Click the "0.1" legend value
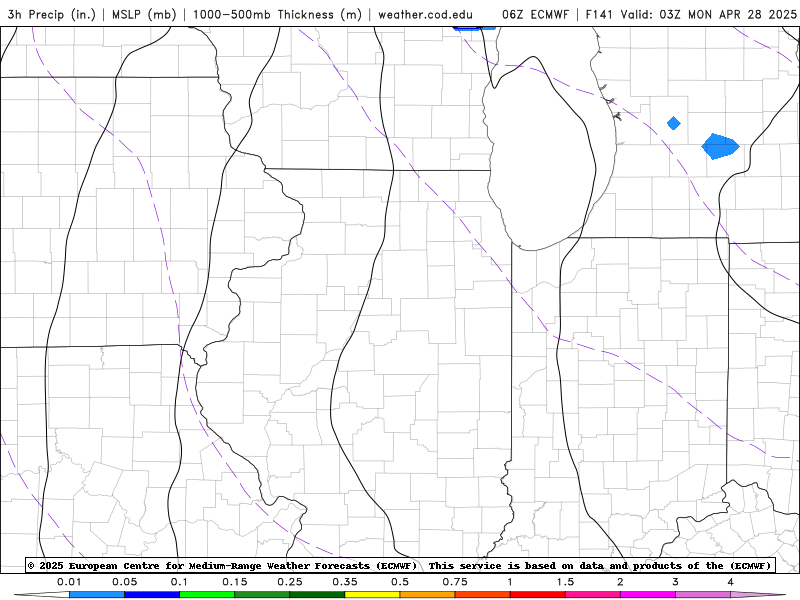This screenshot has width=800, height=600. click(179, 582)
